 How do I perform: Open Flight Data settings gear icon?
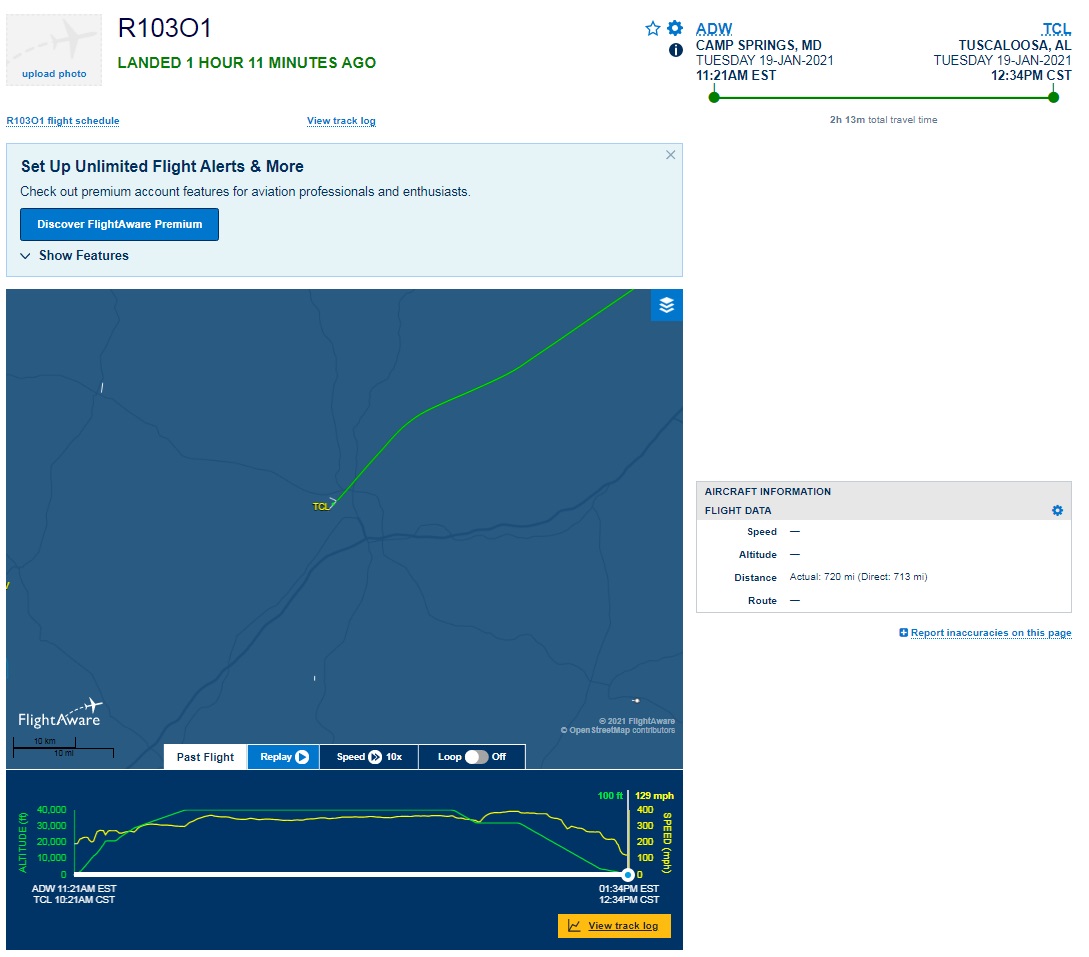(1057, 510)
